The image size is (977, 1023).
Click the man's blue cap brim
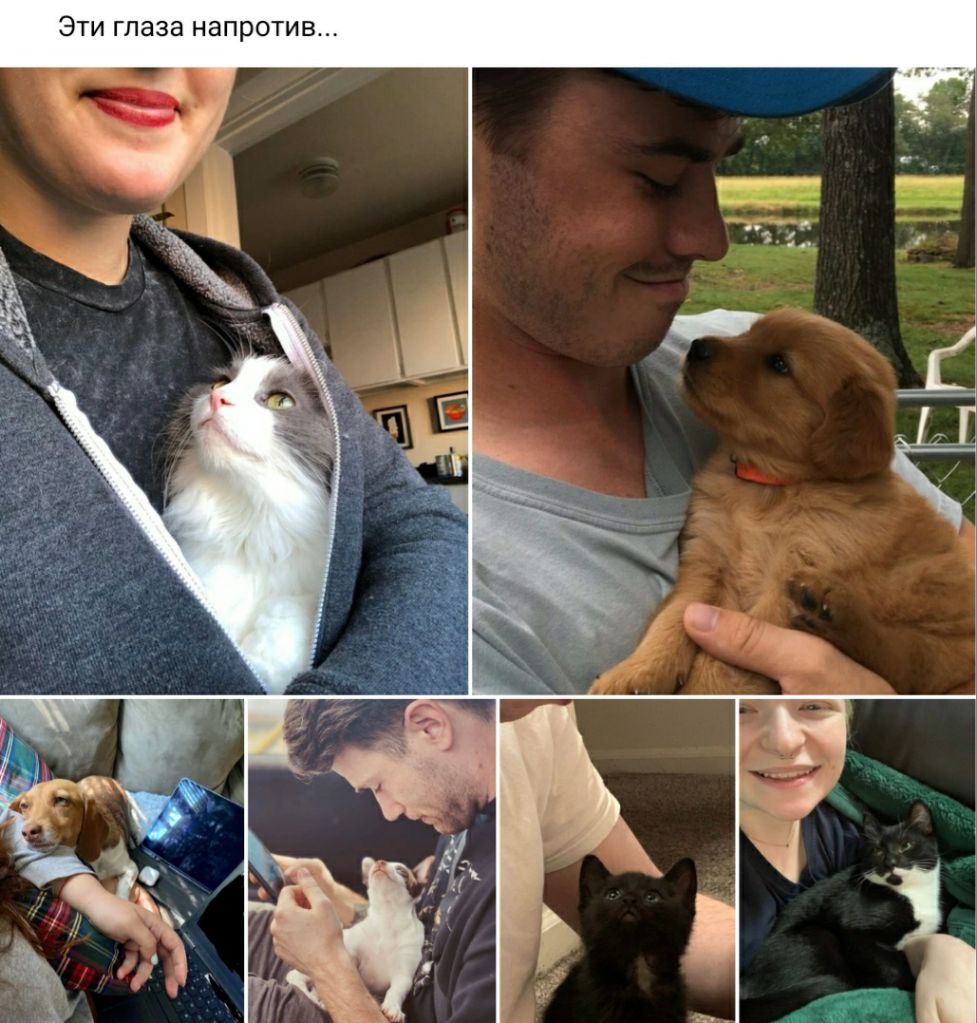(x=751, y=89)
